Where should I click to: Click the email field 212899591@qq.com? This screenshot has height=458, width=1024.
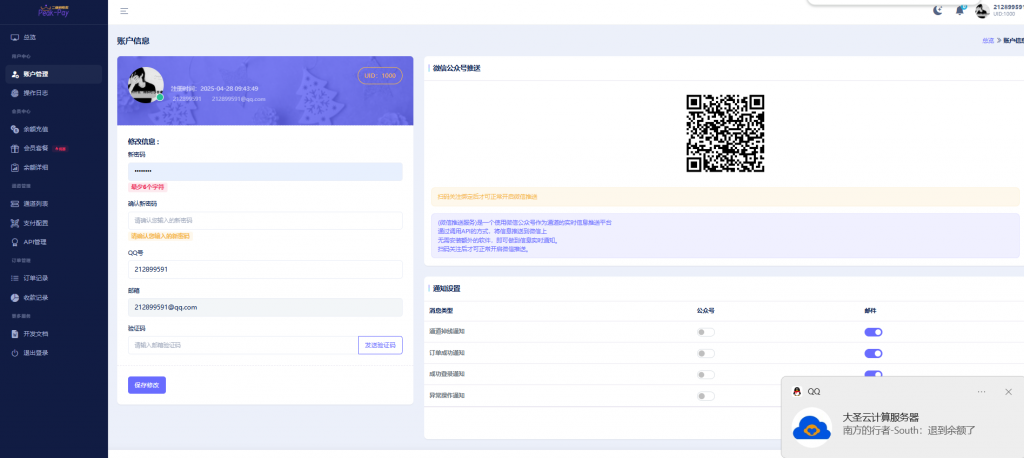point(265,307)
